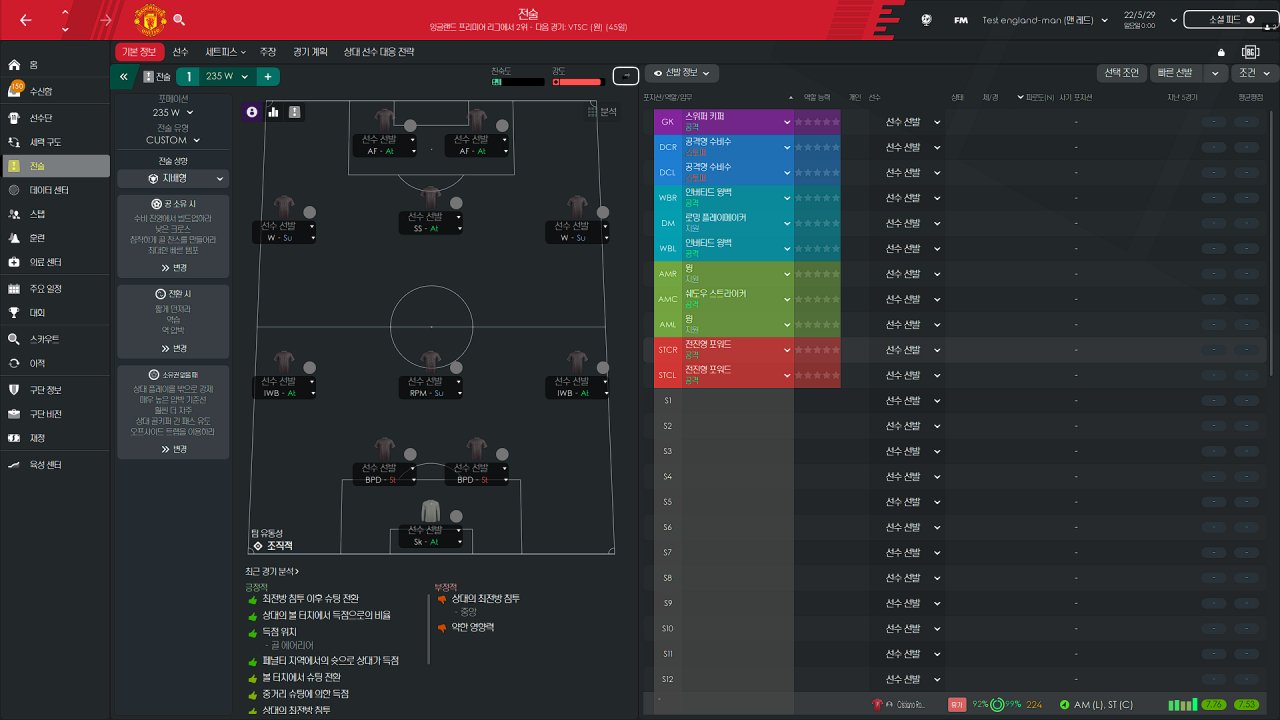The image size is (1280, 720).
Task: Click 변경 under 공 소유 시
Action: (173, 268)
